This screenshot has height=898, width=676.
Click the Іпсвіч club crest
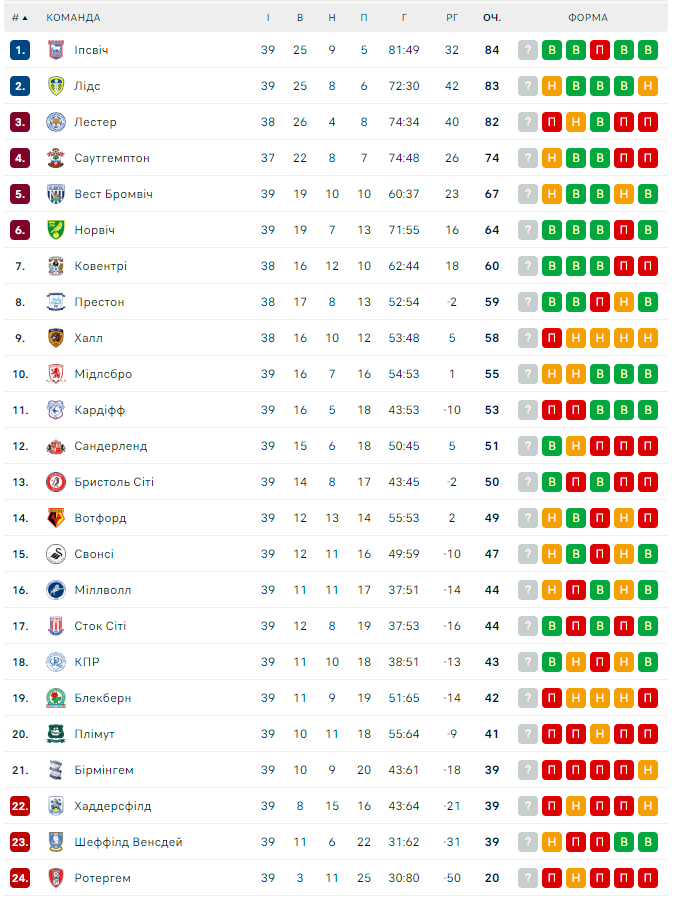[55, 50]
